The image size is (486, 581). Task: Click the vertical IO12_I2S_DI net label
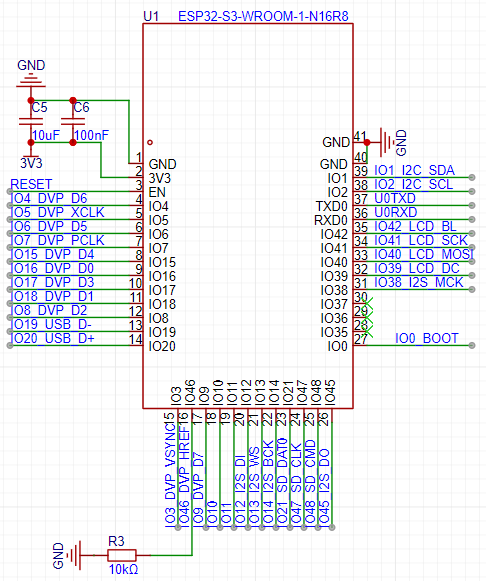(x=240, y=490)
